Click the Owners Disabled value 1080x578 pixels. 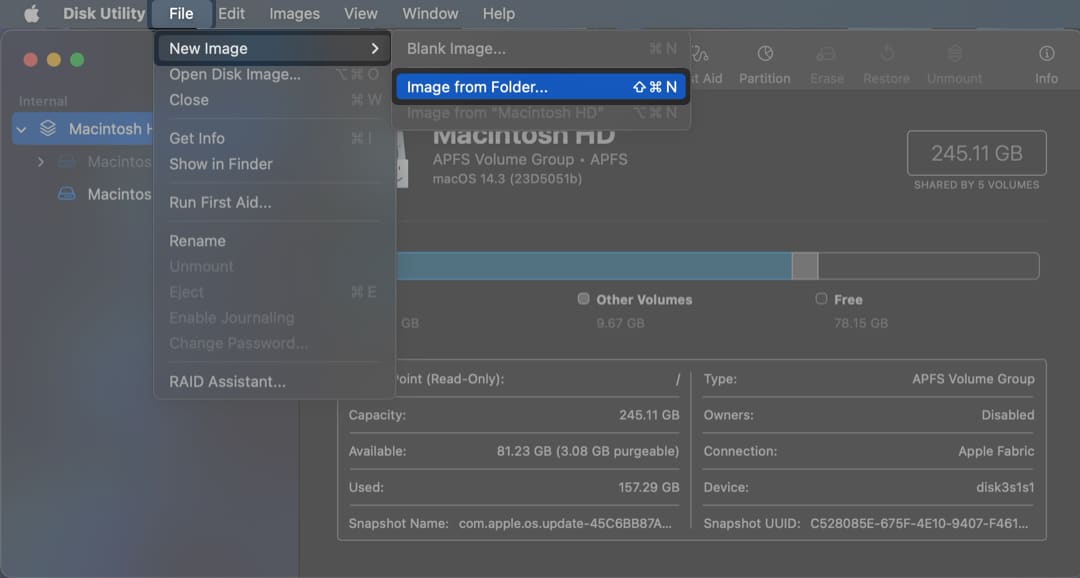pos(1008,415)
